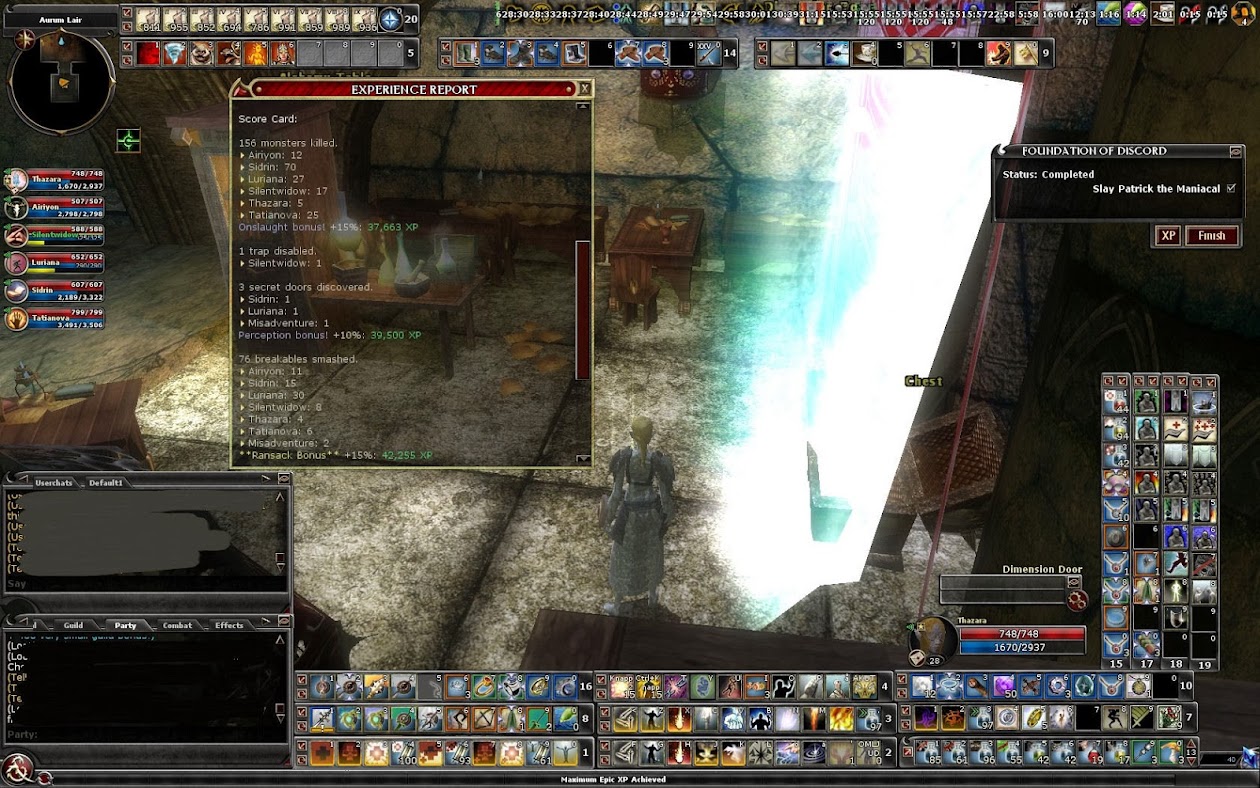
Task: Close the Experience Report window
Action: 584,89
